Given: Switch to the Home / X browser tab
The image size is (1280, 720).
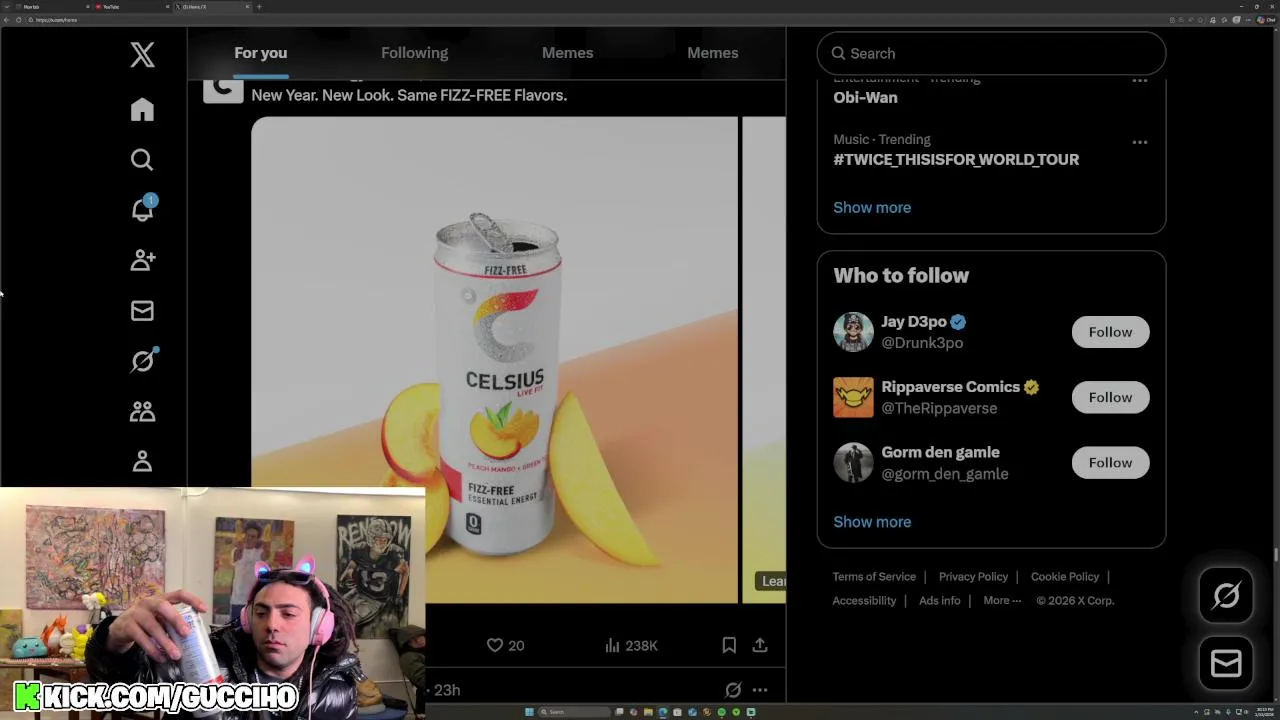Looking at the screenshot, I should point(212,7).
